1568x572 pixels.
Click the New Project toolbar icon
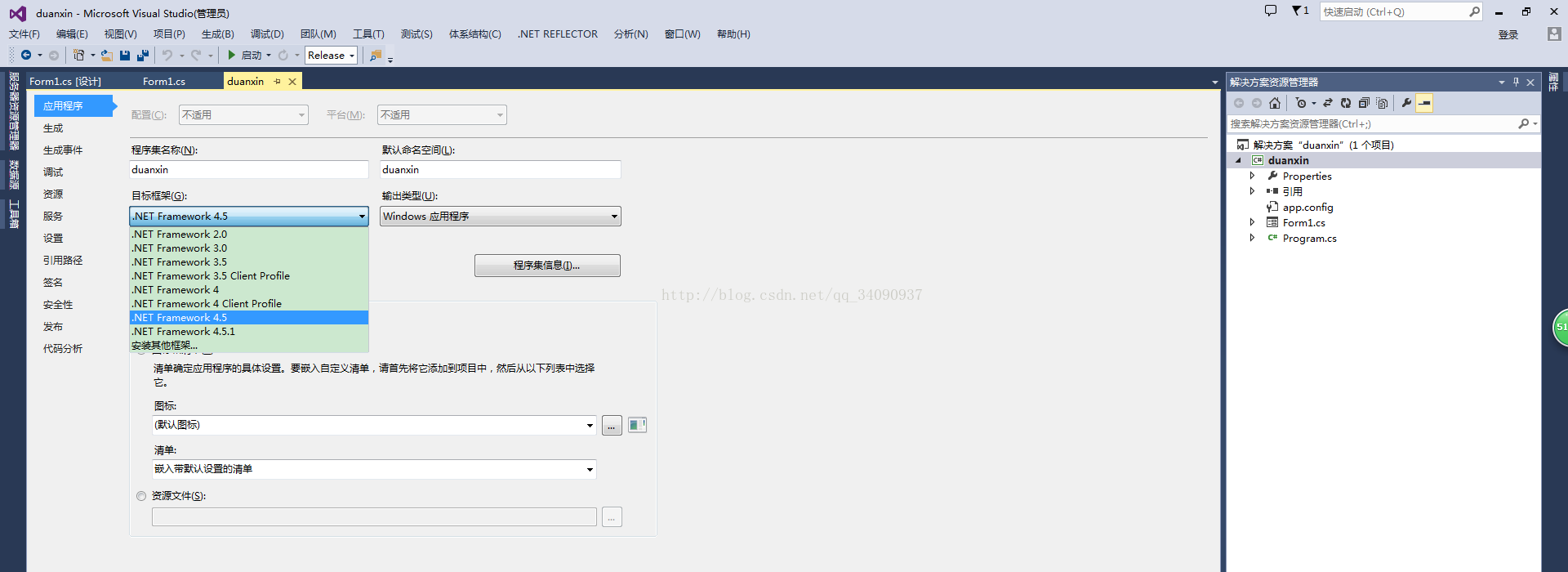coord(78,55)
